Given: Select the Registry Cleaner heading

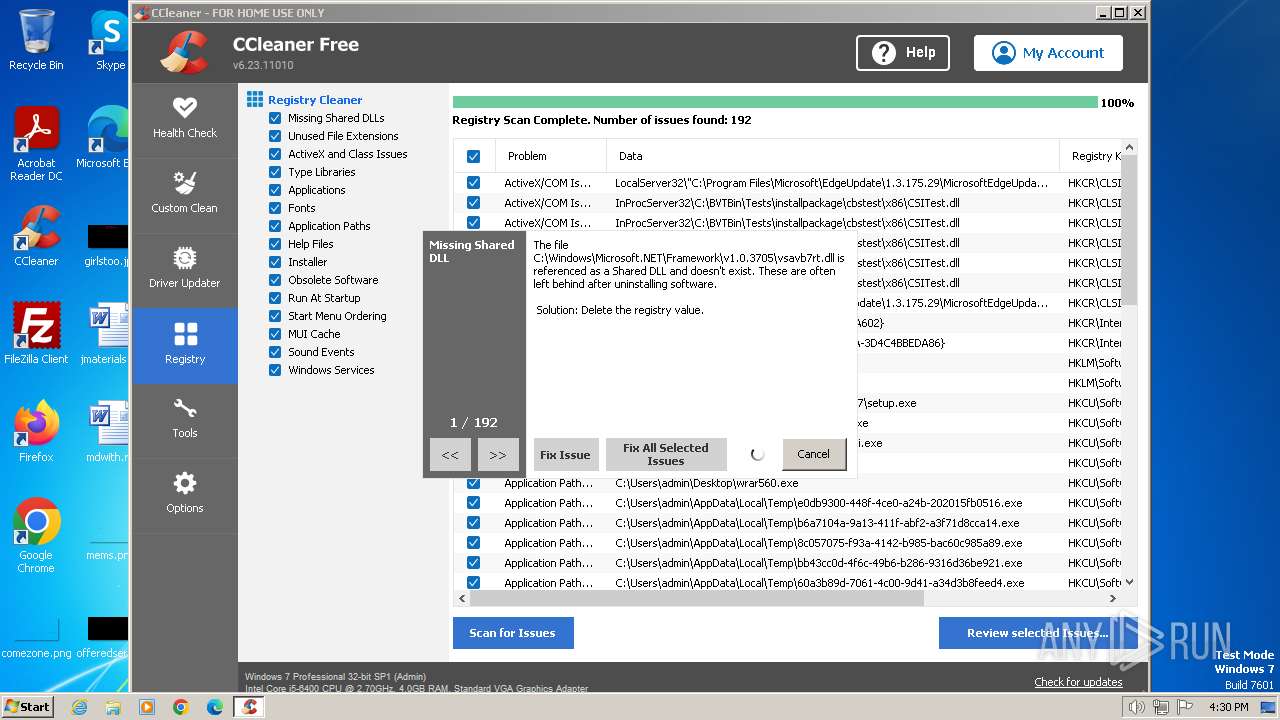Looking at the screenshot, I should [x=315, y=100].
